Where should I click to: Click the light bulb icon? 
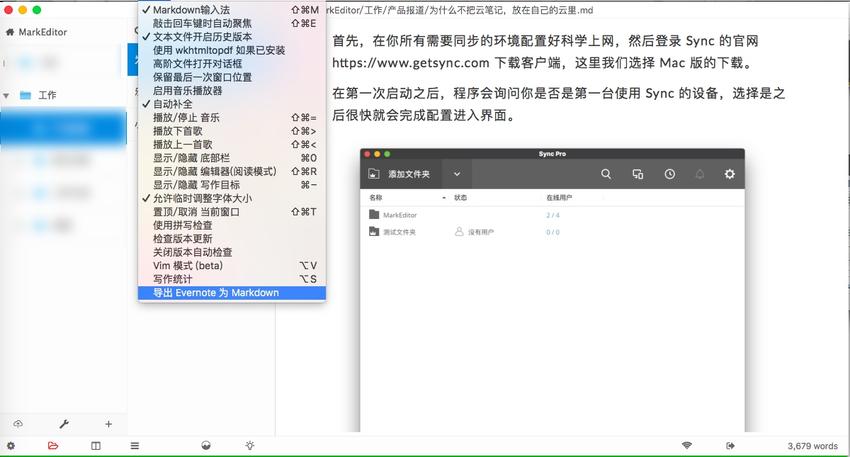249,446
